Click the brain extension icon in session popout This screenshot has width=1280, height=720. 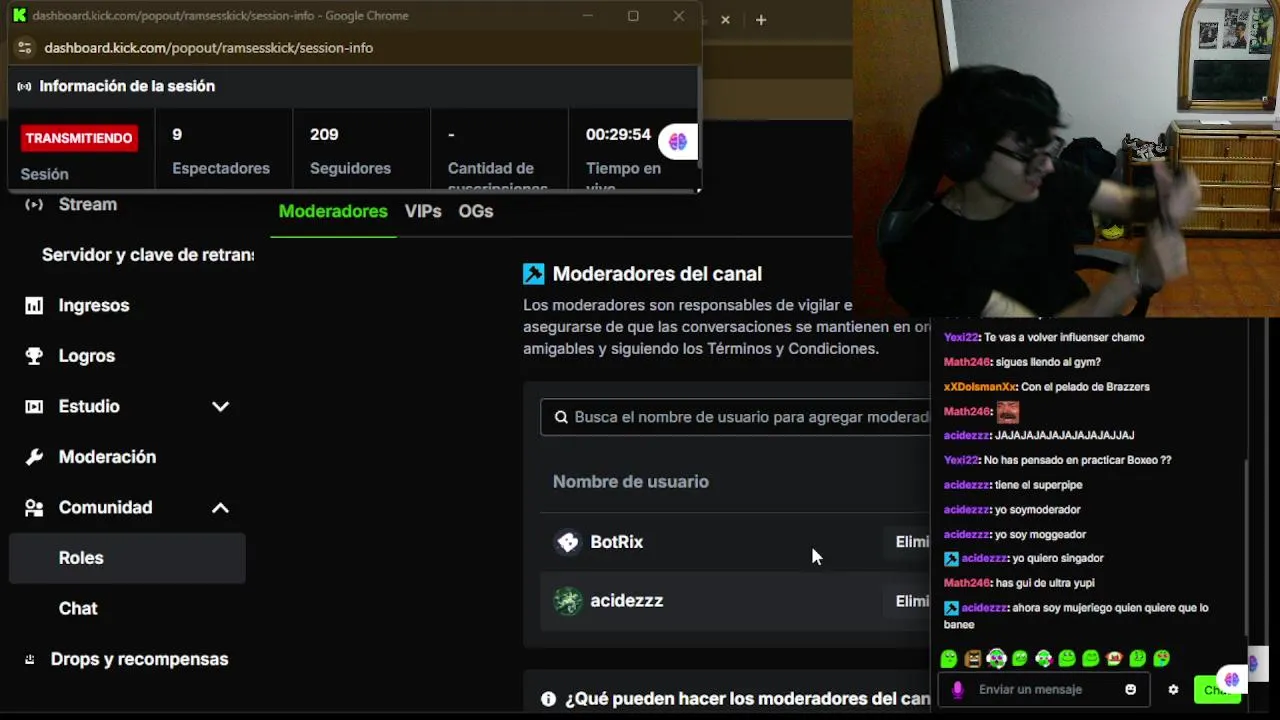tap(678, 142)
